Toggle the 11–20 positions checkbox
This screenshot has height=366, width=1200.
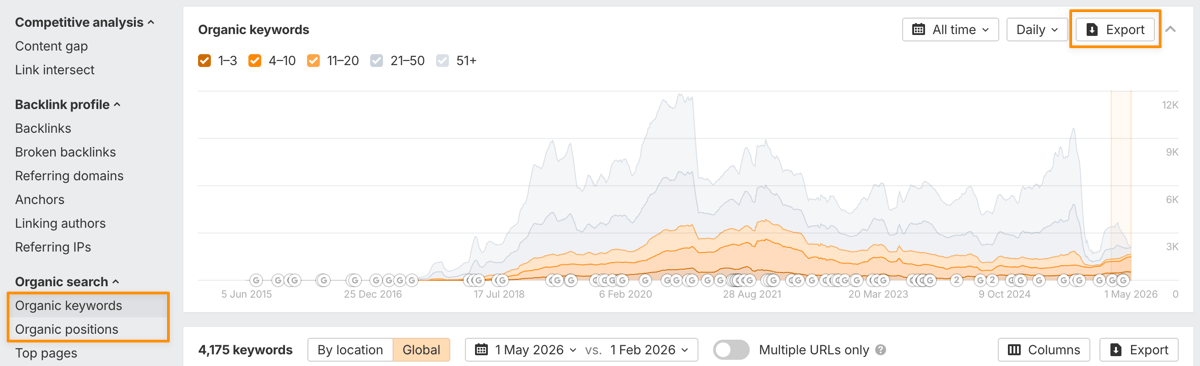[314, 61]
